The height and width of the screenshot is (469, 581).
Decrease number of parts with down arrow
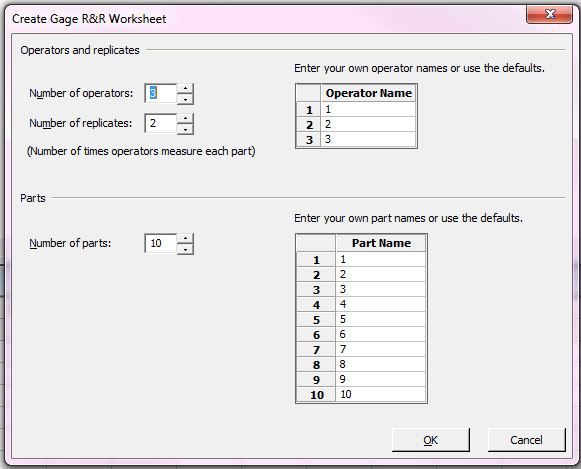(185, 249)
